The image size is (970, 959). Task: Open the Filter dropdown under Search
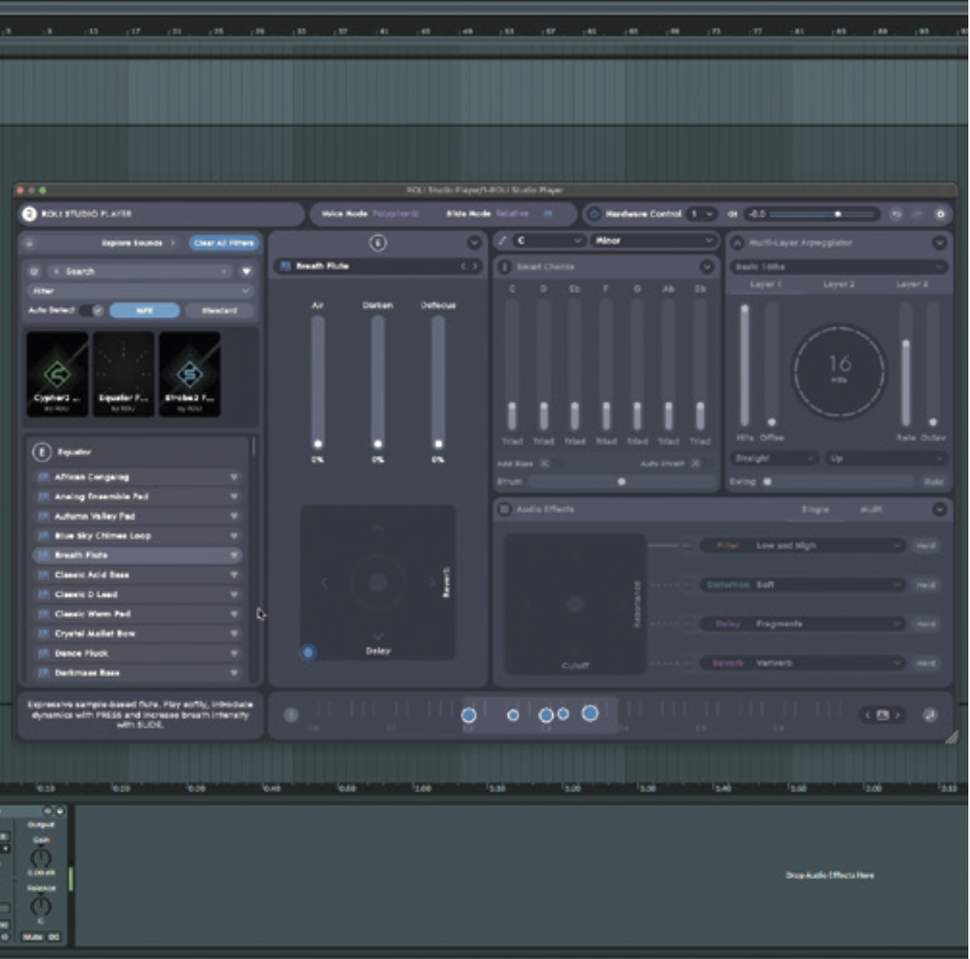(x=139, y=291)
